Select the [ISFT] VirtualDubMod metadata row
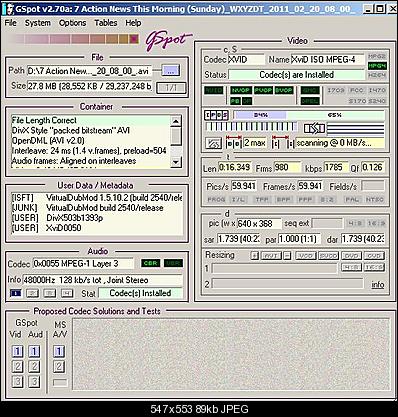 [97, 198]
